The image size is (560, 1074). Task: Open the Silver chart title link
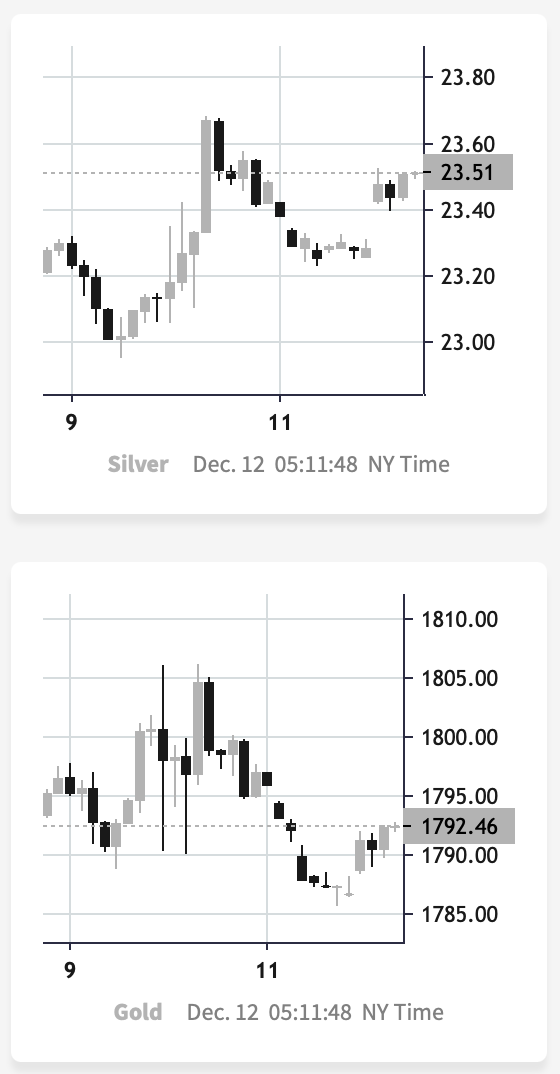138,464
